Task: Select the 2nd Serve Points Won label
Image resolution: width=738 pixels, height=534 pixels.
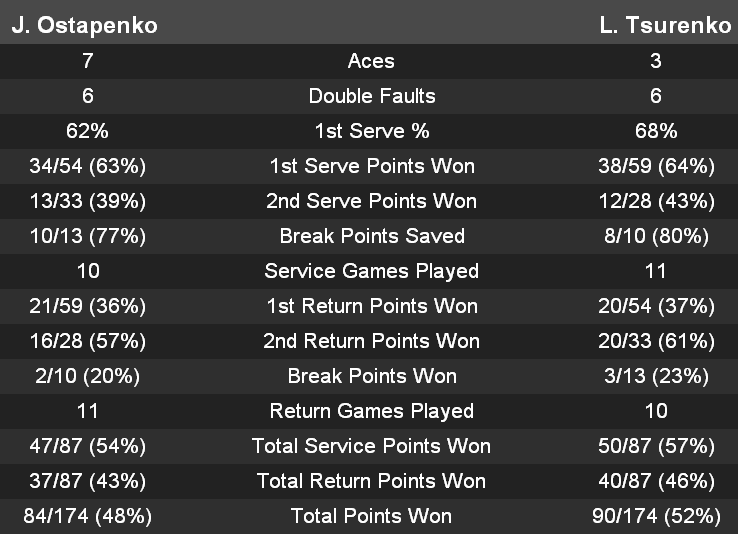Action: (371, 201)
